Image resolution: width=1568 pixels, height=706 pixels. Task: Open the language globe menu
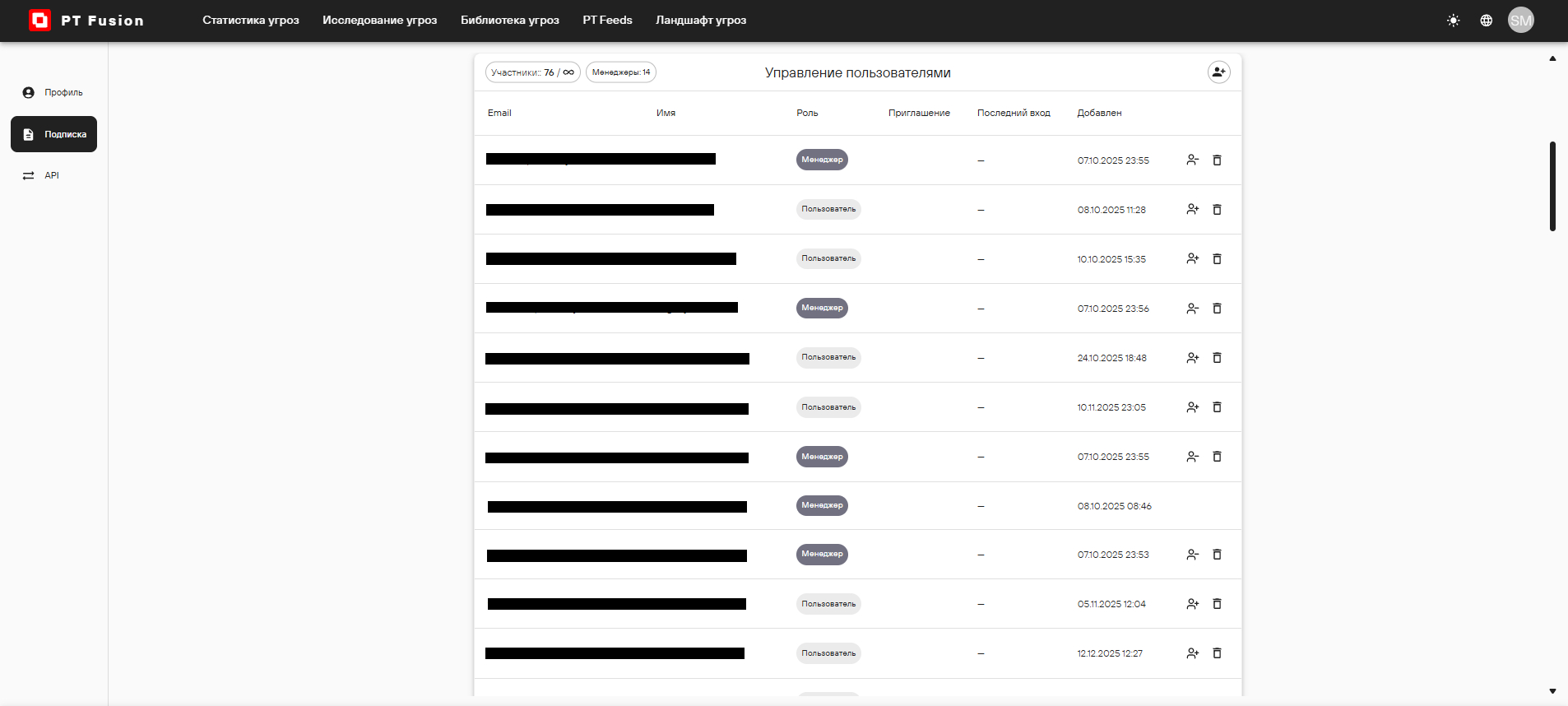tap(1487, 21)
